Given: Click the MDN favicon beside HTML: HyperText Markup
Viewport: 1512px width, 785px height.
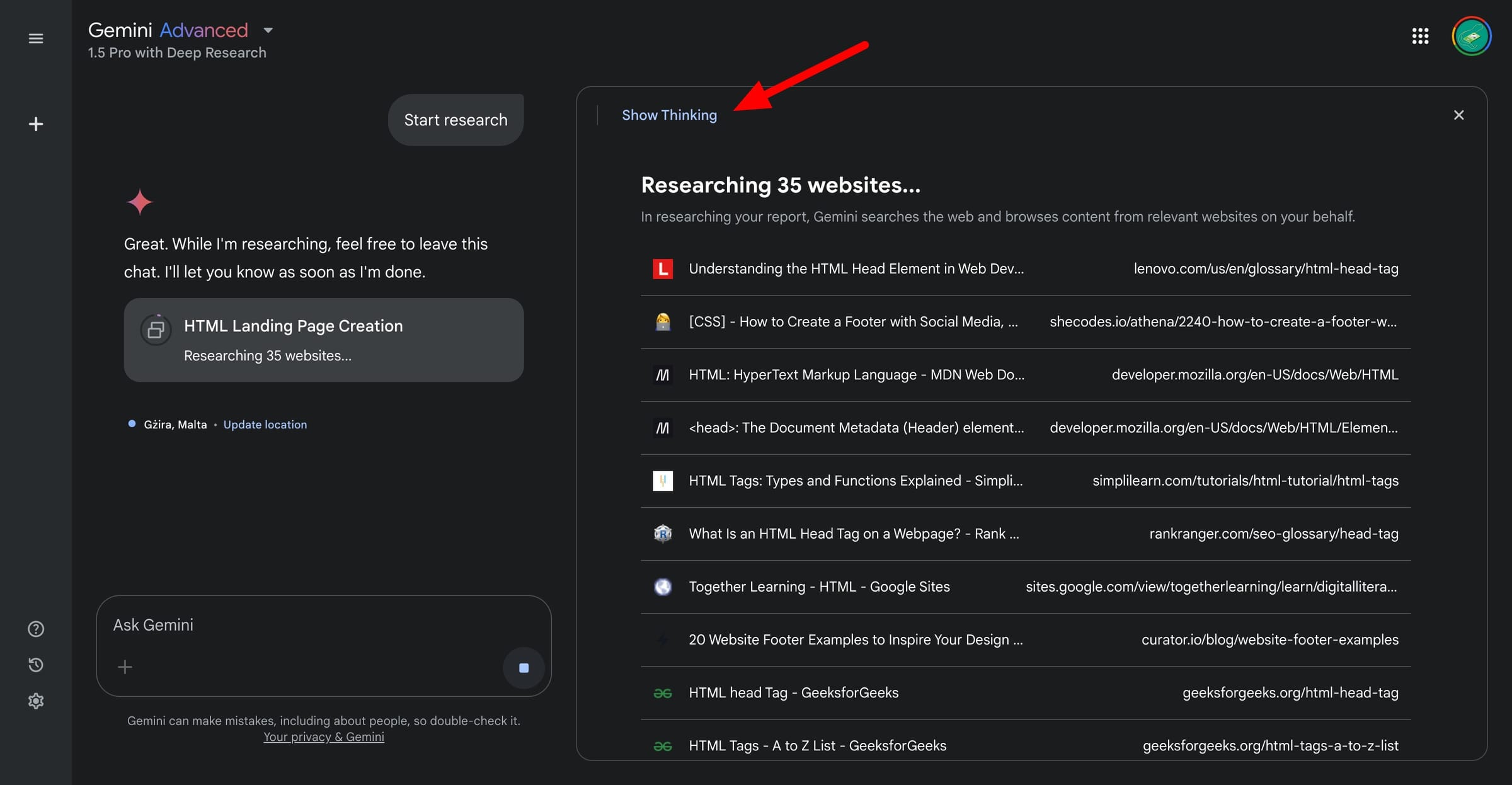Looking at the screenshot, I should pos(663,375).
